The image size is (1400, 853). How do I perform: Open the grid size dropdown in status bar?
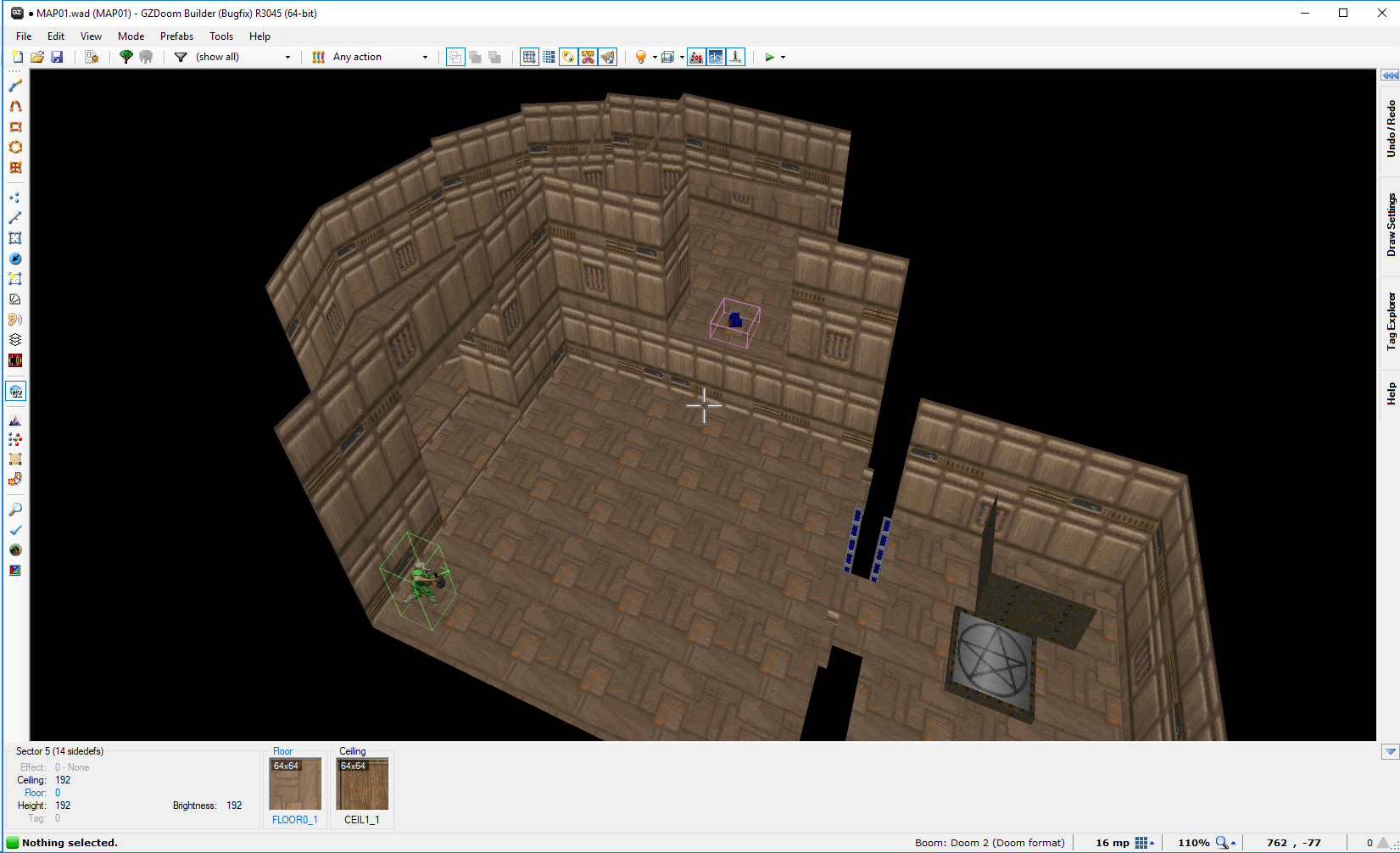point(1145,843)
